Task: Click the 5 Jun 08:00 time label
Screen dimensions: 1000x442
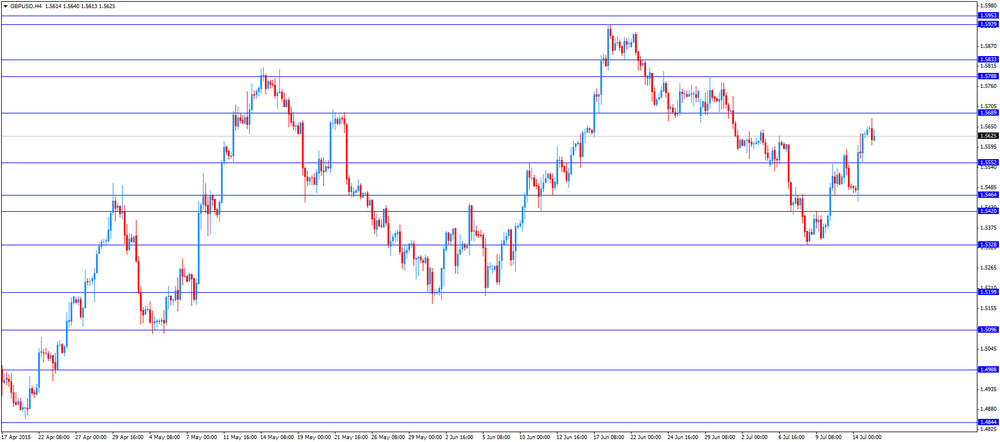Action: 497,438
